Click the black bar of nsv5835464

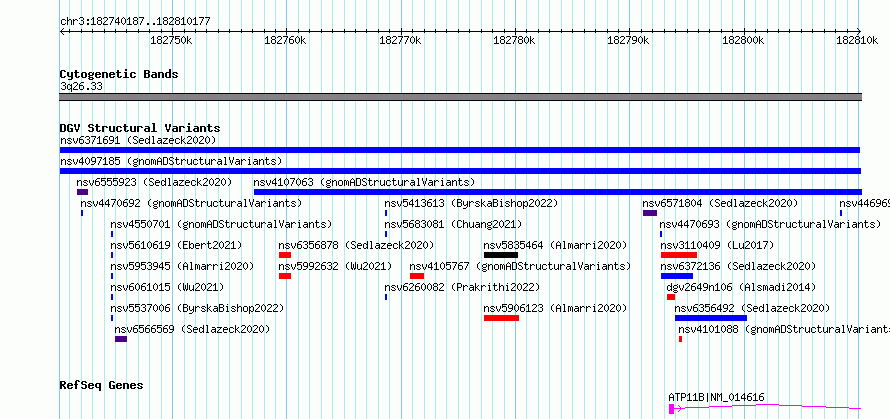pyautogui.click(x=501, y=255)
